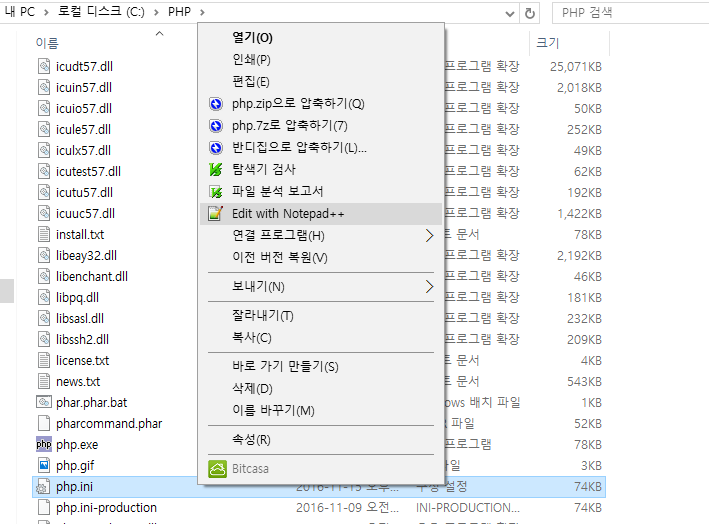This screenshot has width=709, height=524.
Task: Sort by 이름 column header
Action: pyautogui.click(x=47, y=43)
